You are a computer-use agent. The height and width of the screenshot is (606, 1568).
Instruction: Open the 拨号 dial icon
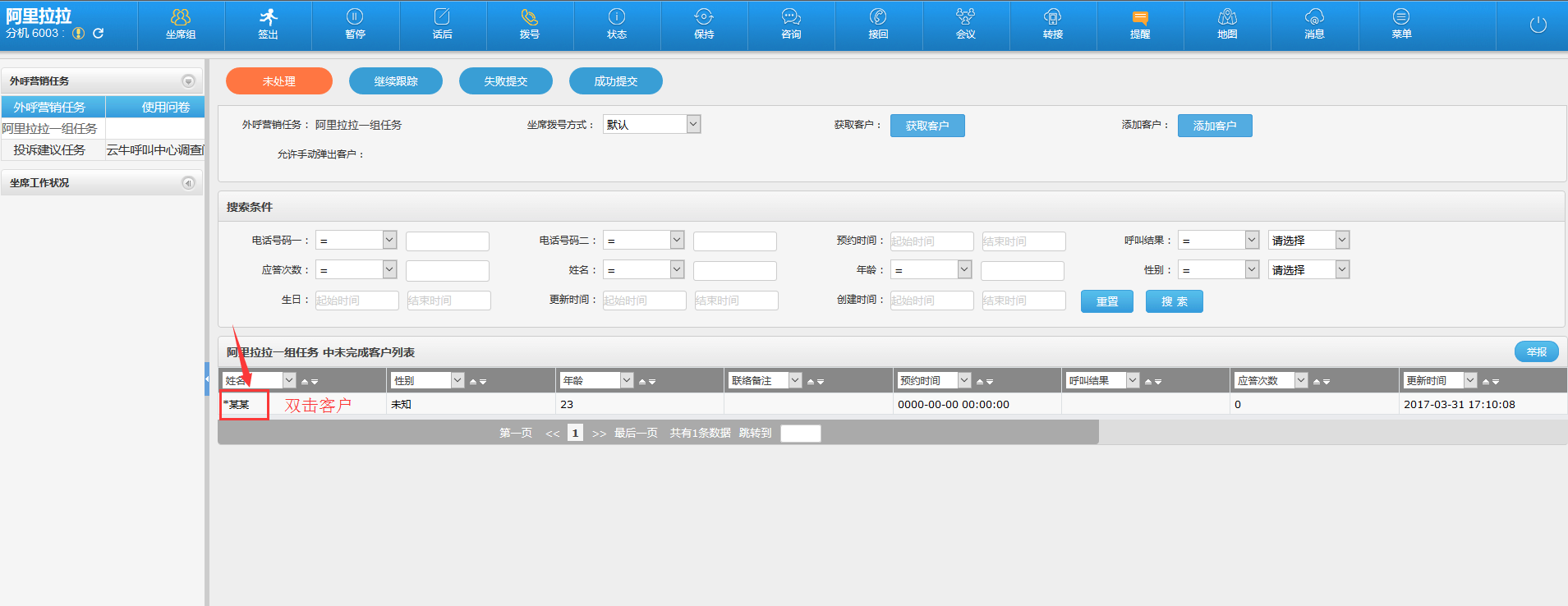click(530, 24)
